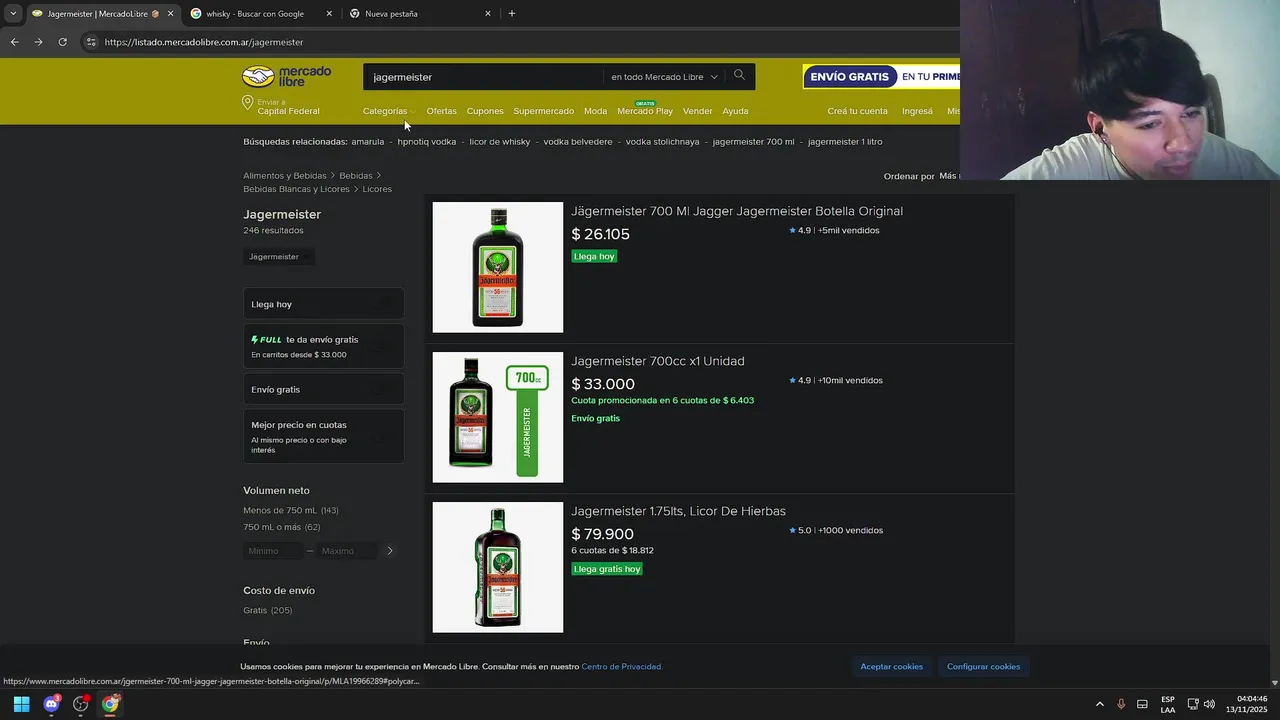Image resolution: width=1280 pixels, height=720 pixels.
Task: Click the browser forward arrow
Action: [38, 42]
